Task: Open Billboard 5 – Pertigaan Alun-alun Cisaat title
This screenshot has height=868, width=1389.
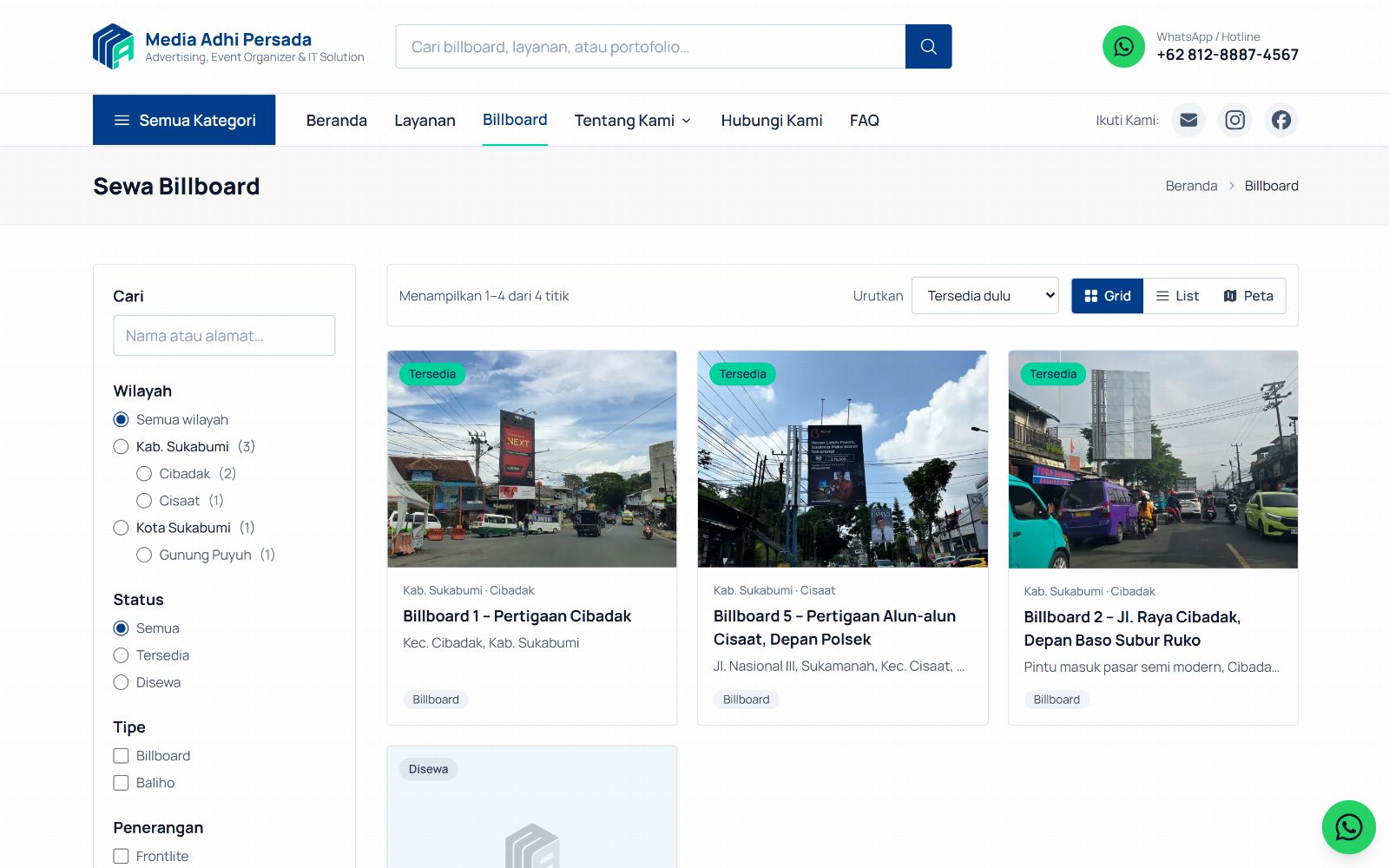Action: [x=834, y=628]
